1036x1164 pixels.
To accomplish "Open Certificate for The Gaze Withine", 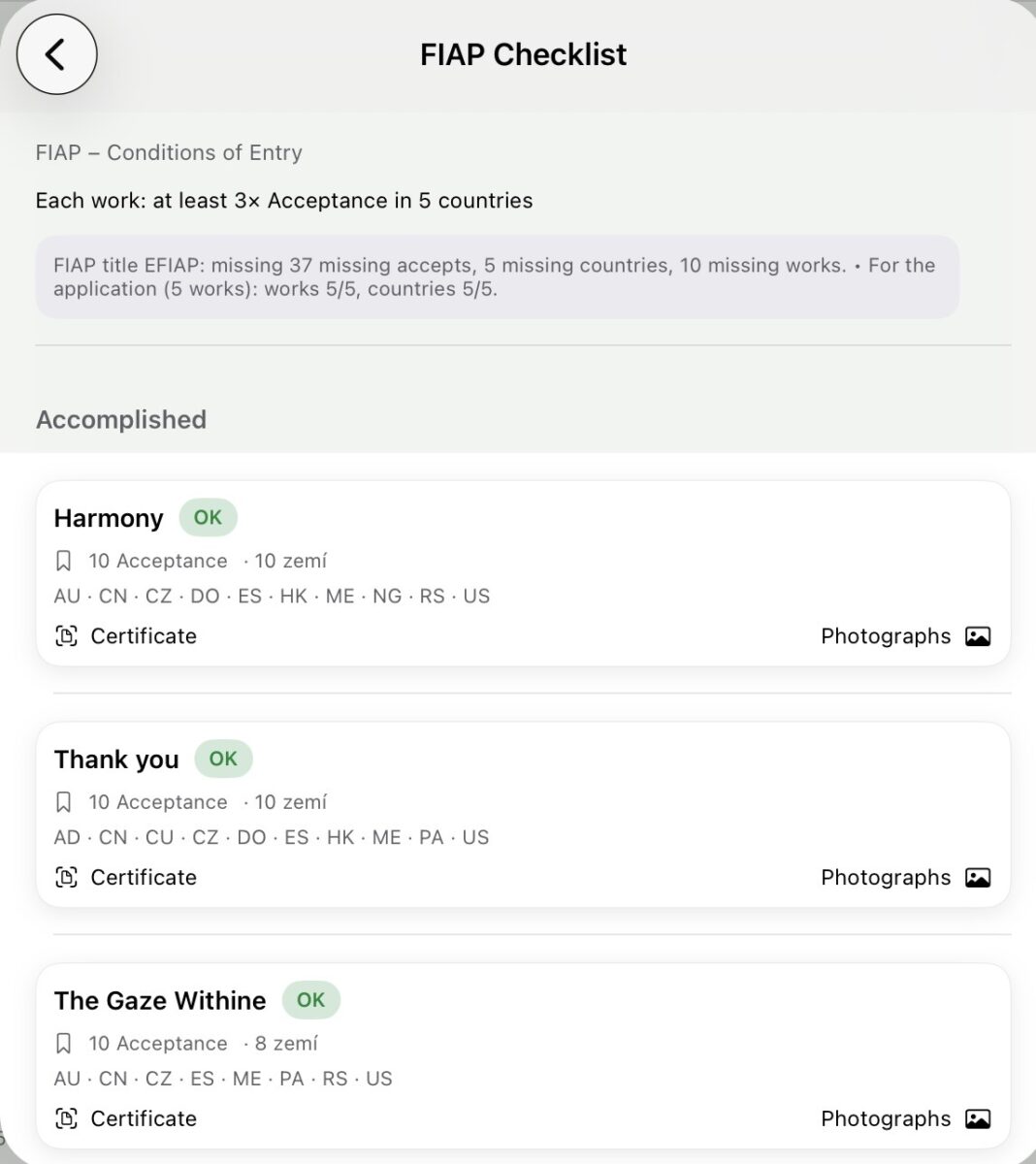I will (x=144, y=1118).
